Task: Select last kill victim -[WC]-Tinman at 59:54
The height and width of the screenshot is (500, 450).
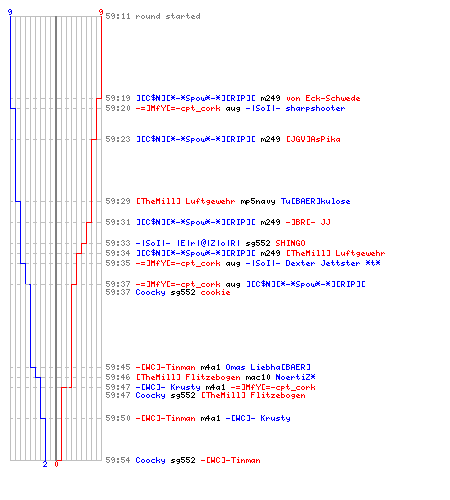Action: click(x=230, y=460)
